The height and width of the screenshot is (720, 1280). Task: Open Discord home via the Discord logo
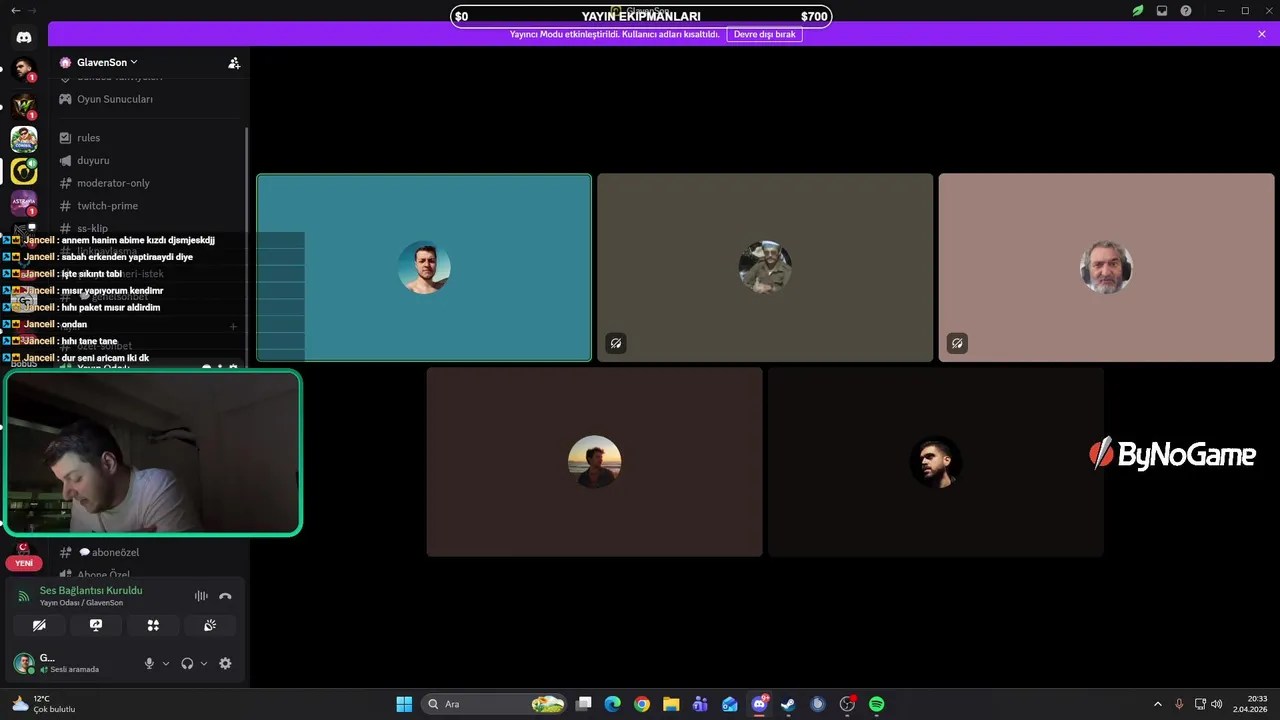pyautogui.click(x=24, y=37)
